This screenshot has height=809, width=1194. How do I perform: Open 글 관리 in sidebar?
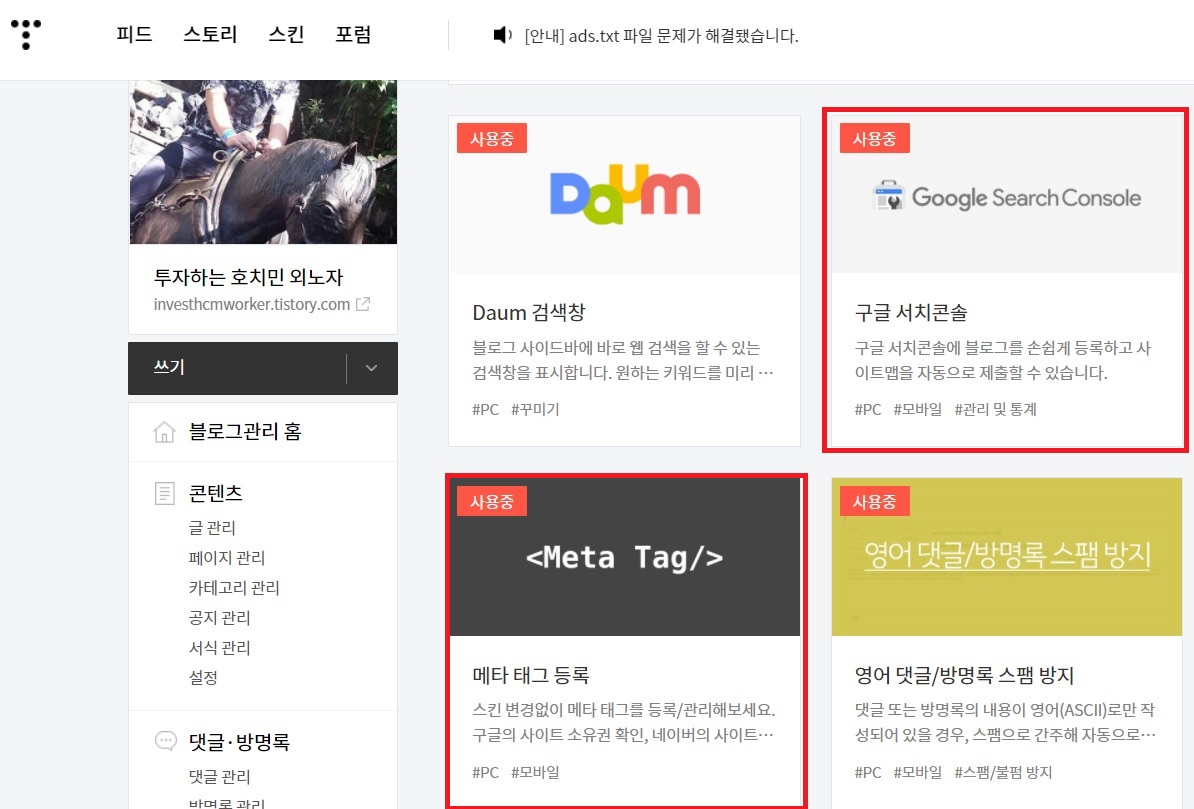[x=212, y=527]
